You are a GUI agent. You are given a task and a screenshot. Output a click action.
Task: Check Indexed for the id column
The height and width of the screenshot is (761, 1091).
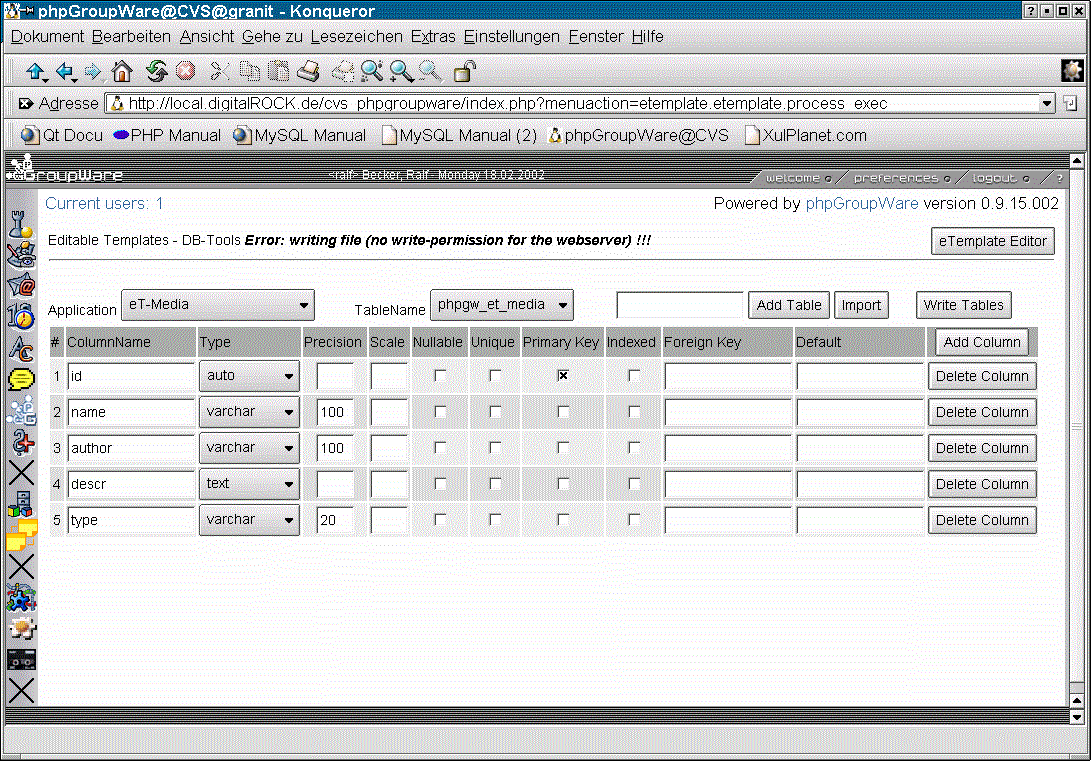tap(633, 376)
